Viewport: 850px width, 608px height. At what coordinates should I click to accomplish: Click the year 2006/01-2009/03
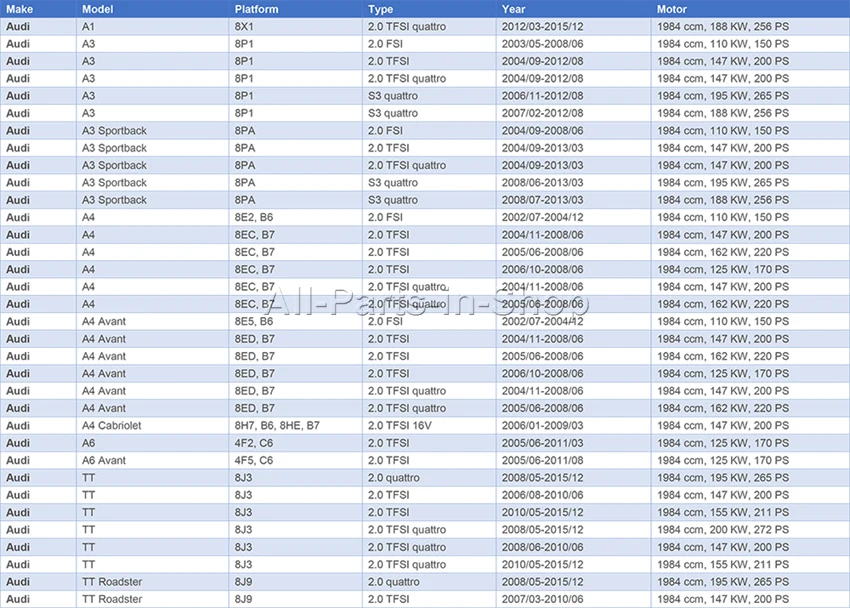click(542, 425)
